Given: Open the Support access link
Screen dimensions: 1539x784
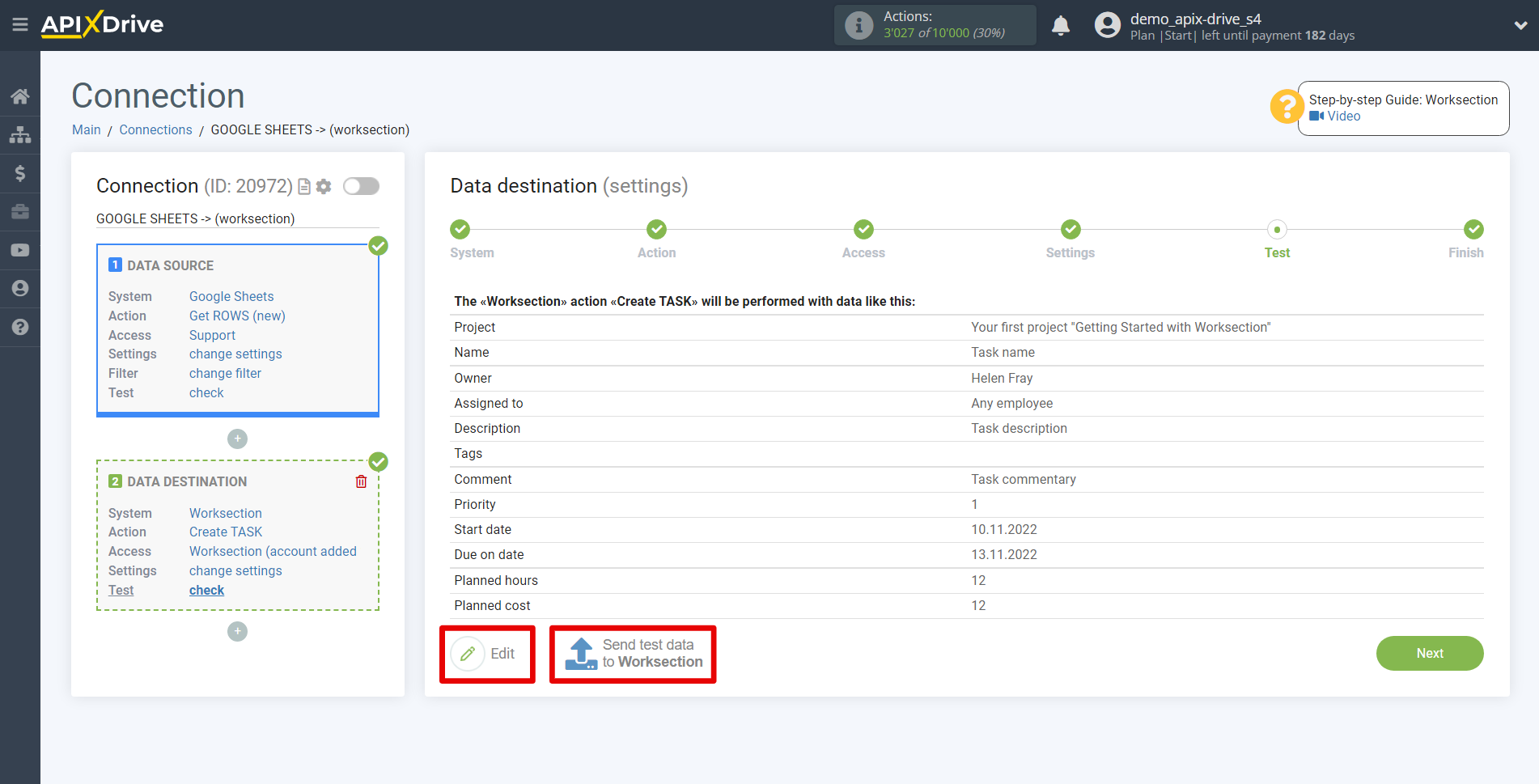Looking at the screenshot, I should click(x=212, y=335).
